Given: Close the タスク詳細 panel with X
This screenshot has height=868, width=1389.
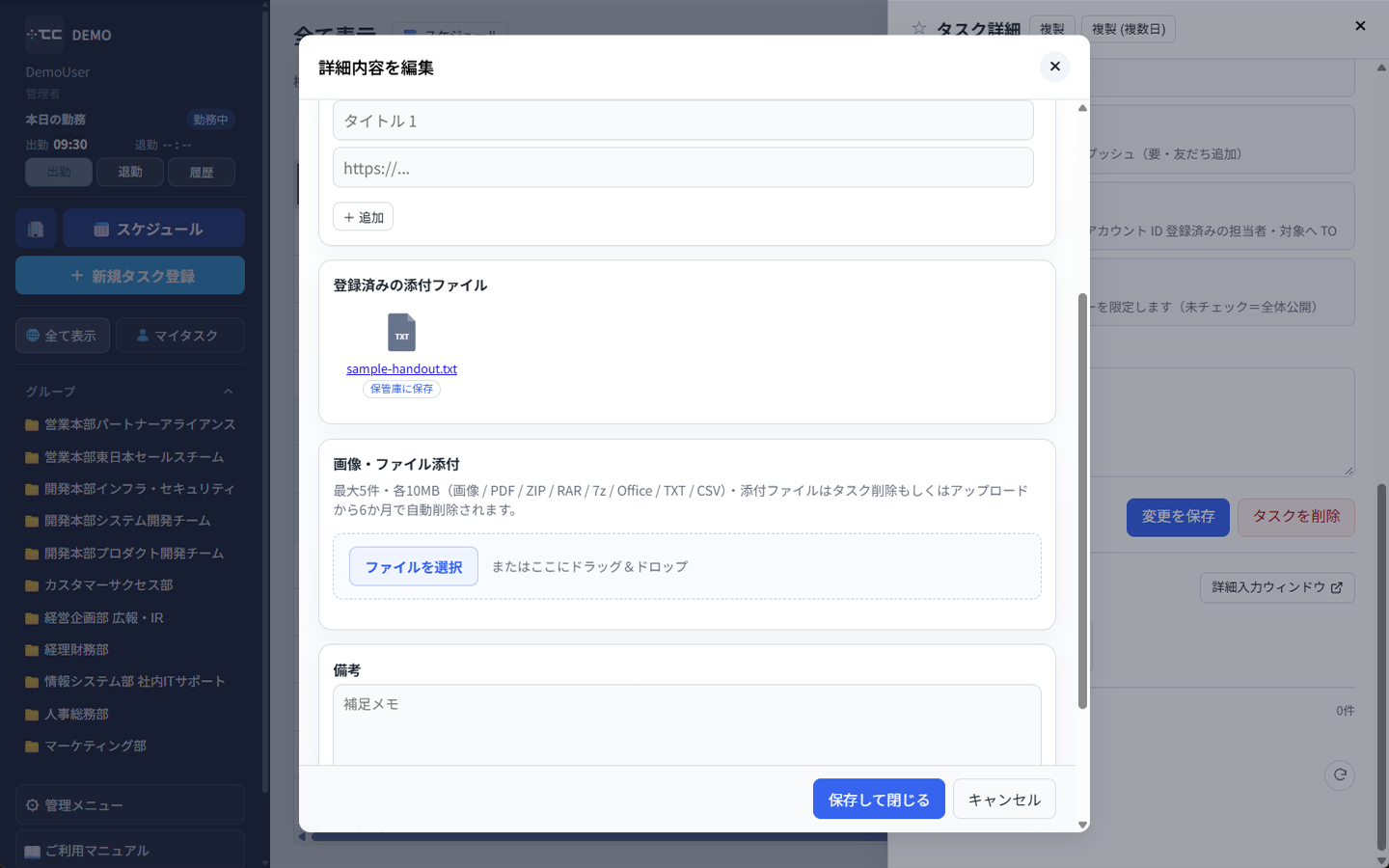Looking at the screenshot, I should [1360, 26].
